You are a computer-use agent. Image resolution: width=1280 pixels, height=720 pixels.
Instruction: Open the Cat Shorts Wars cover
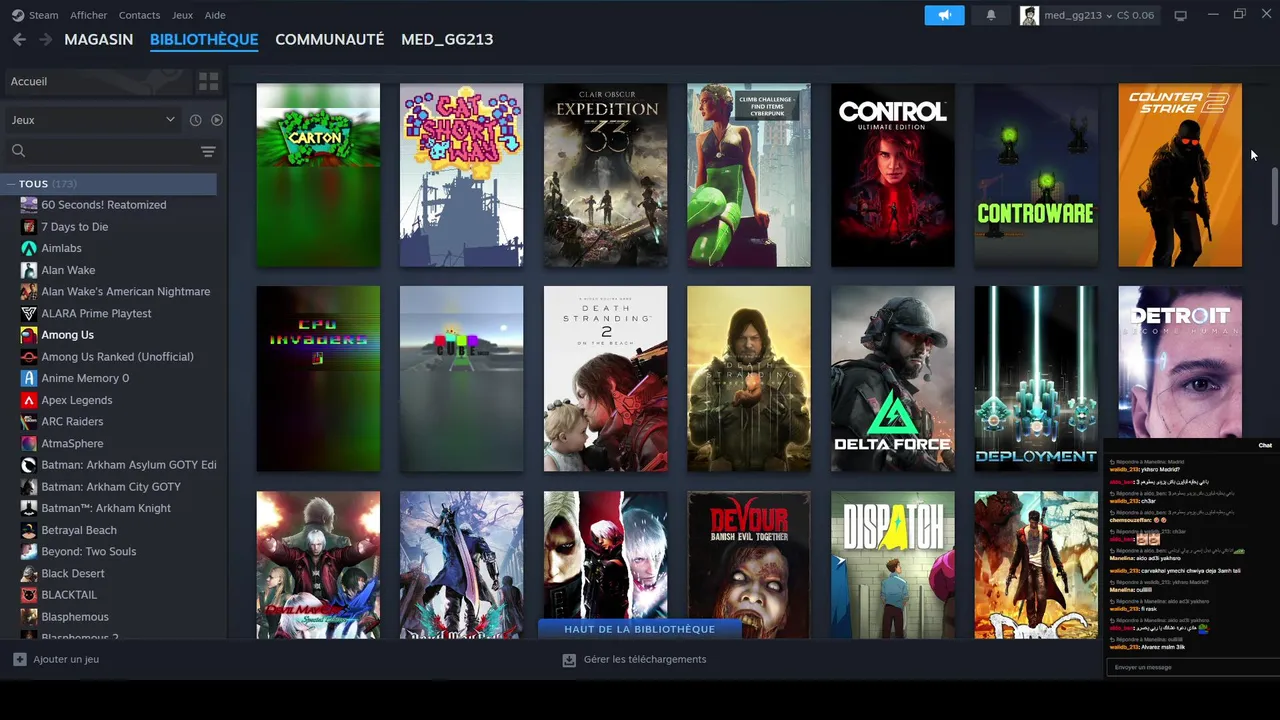pyautogui.click(x=461, y=175)
